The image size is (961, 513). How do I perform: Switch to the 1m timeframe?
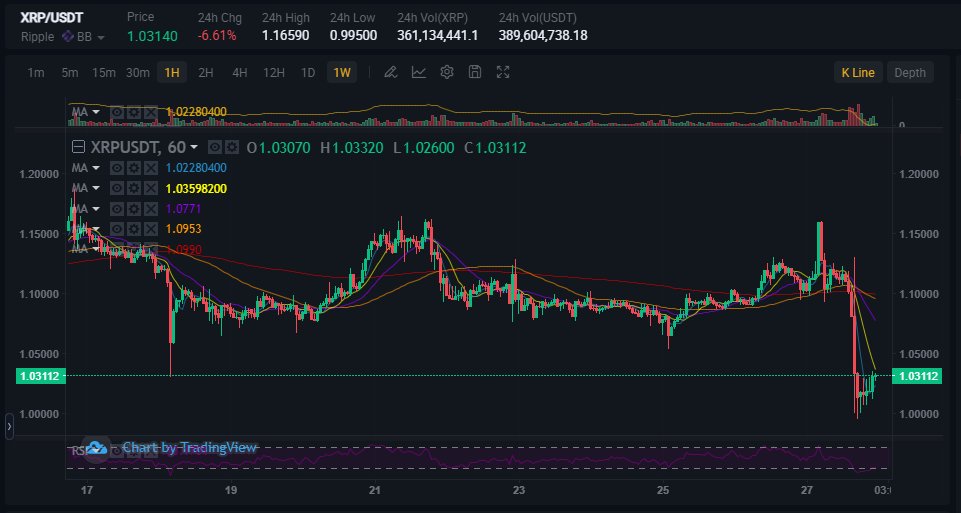click(36, 72)
